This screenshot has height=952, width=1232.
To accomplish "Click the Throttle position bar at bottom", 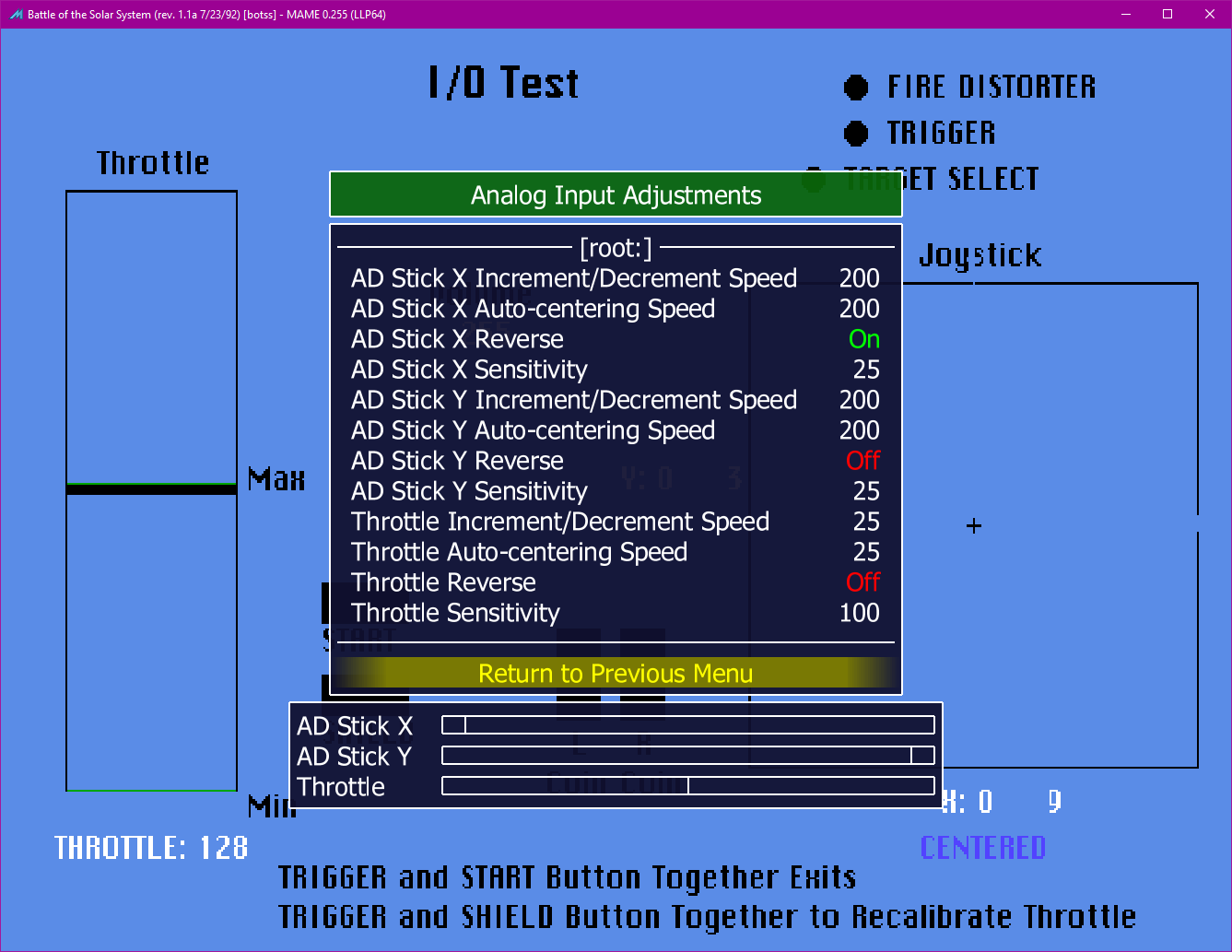I will coord(687,786).
